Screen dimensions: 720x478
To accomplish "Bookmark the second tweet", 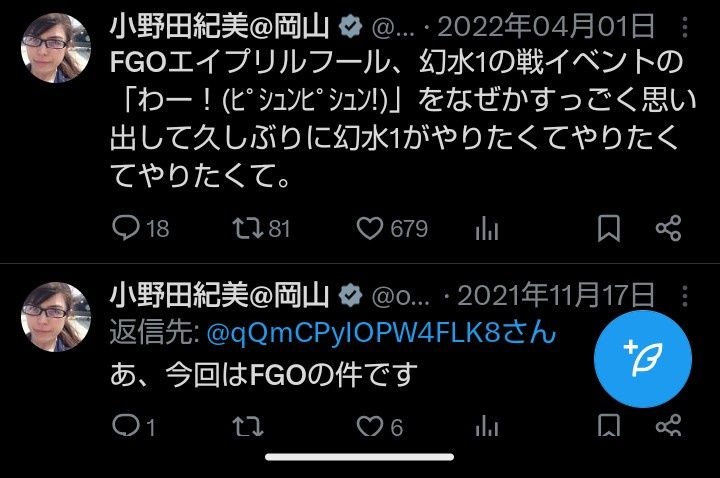I will point(608,426).
